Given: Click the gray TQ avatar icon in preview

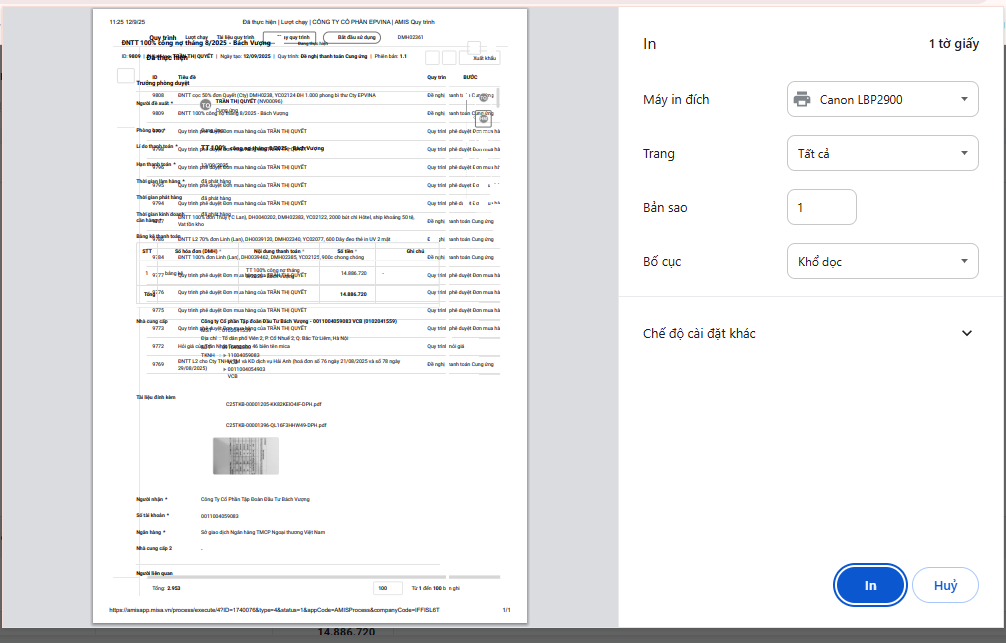Looking at the screenshot, I should coord(205,105).
